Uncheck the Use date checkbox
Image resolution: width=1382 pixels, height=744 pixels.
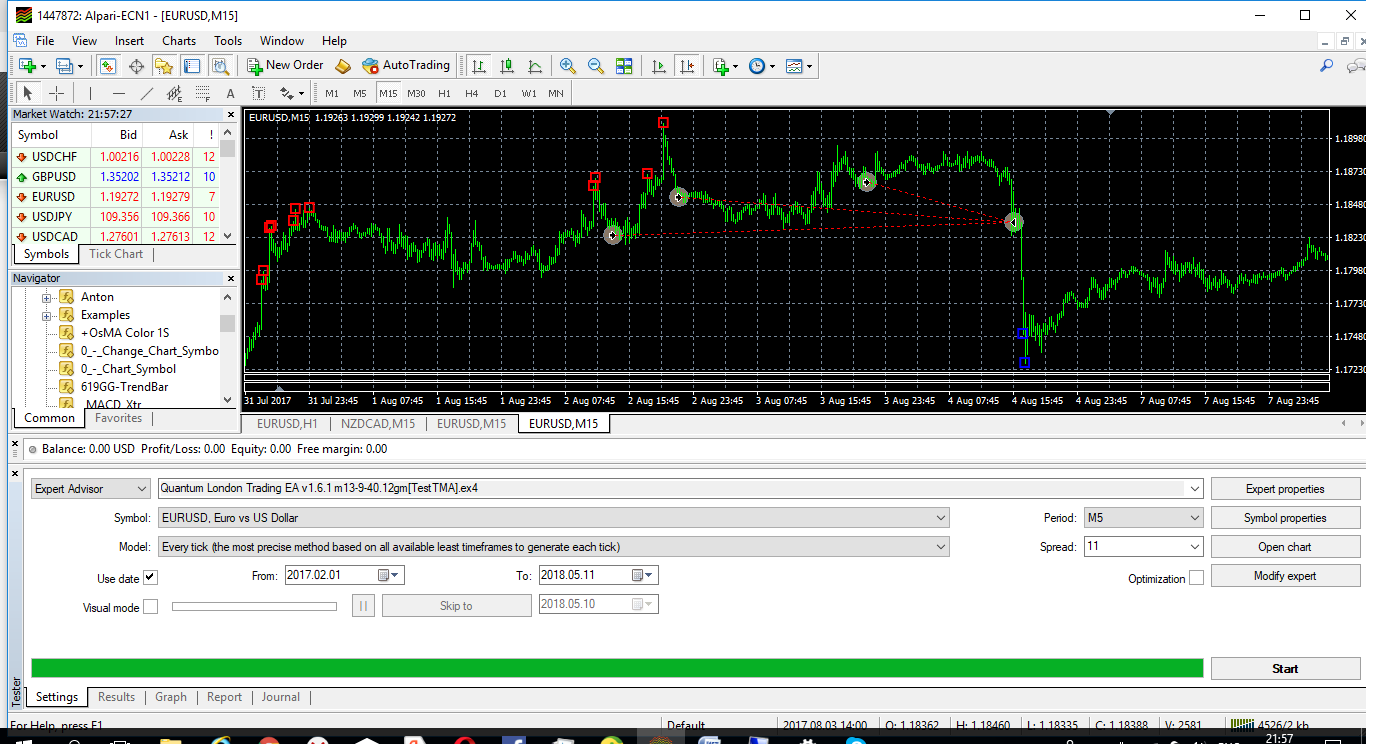(x=150, y=578)
